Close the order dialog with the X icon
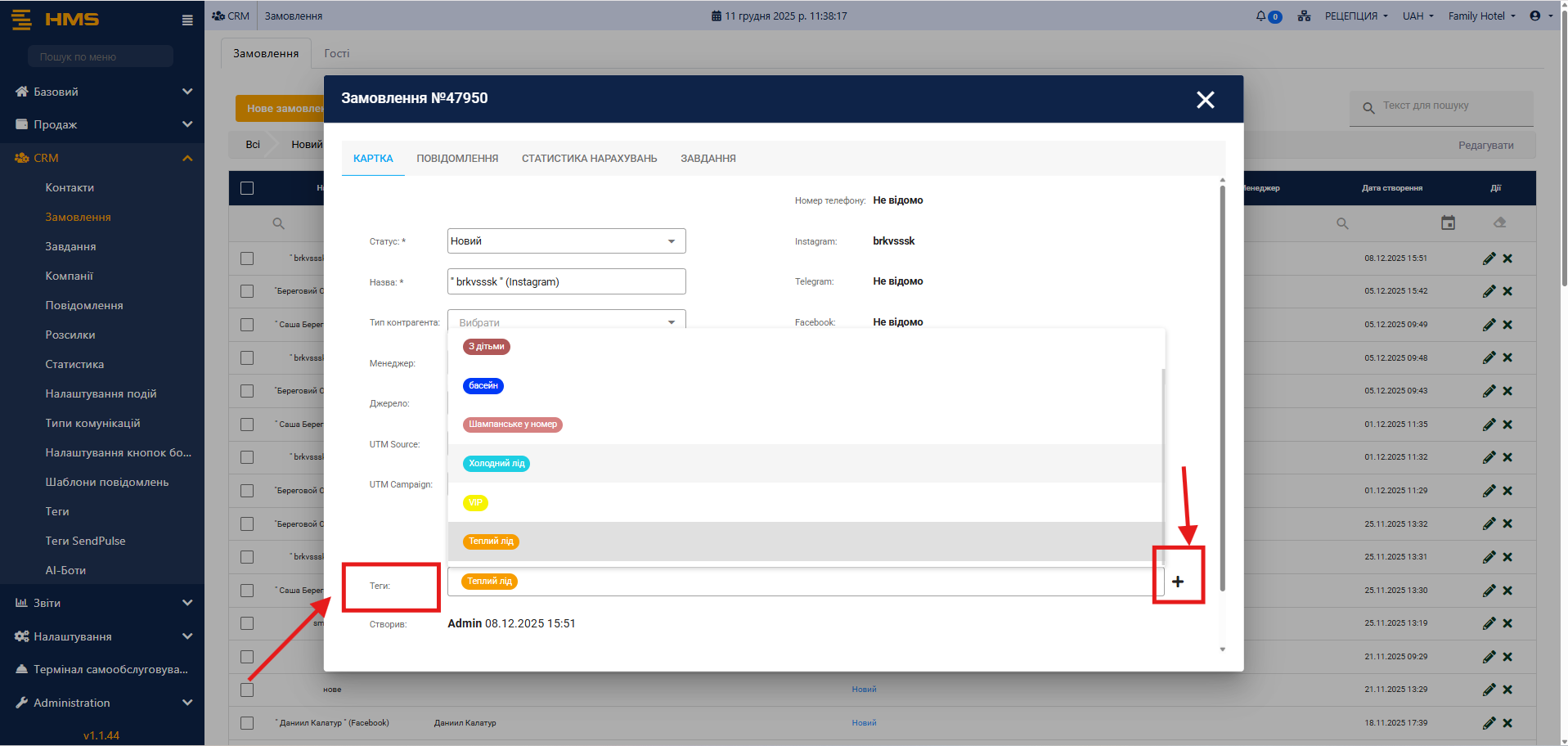 pos(1205,100)
